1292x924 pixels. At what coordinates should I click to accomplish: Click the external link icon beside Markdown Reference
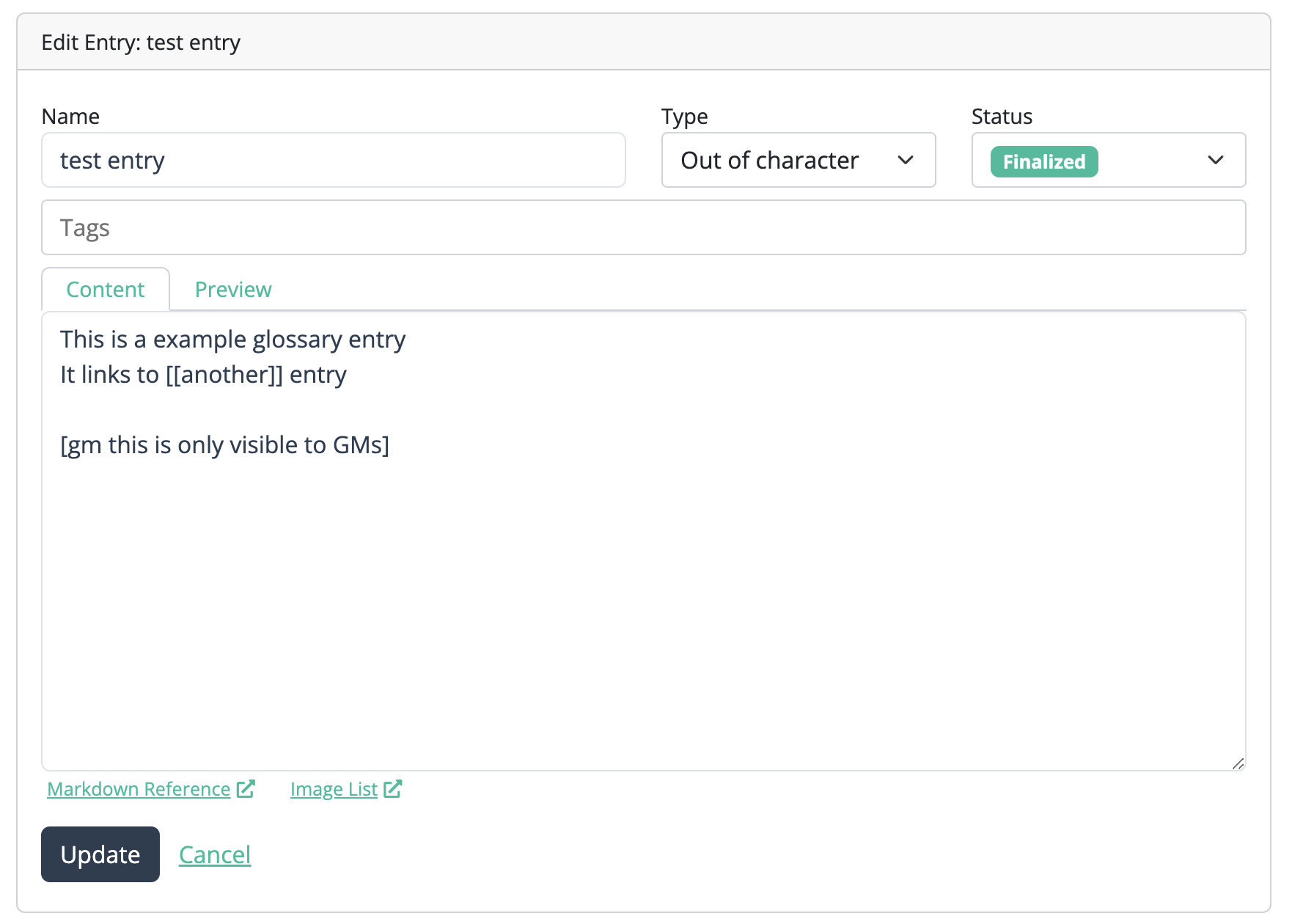click(x=246, y=789)
